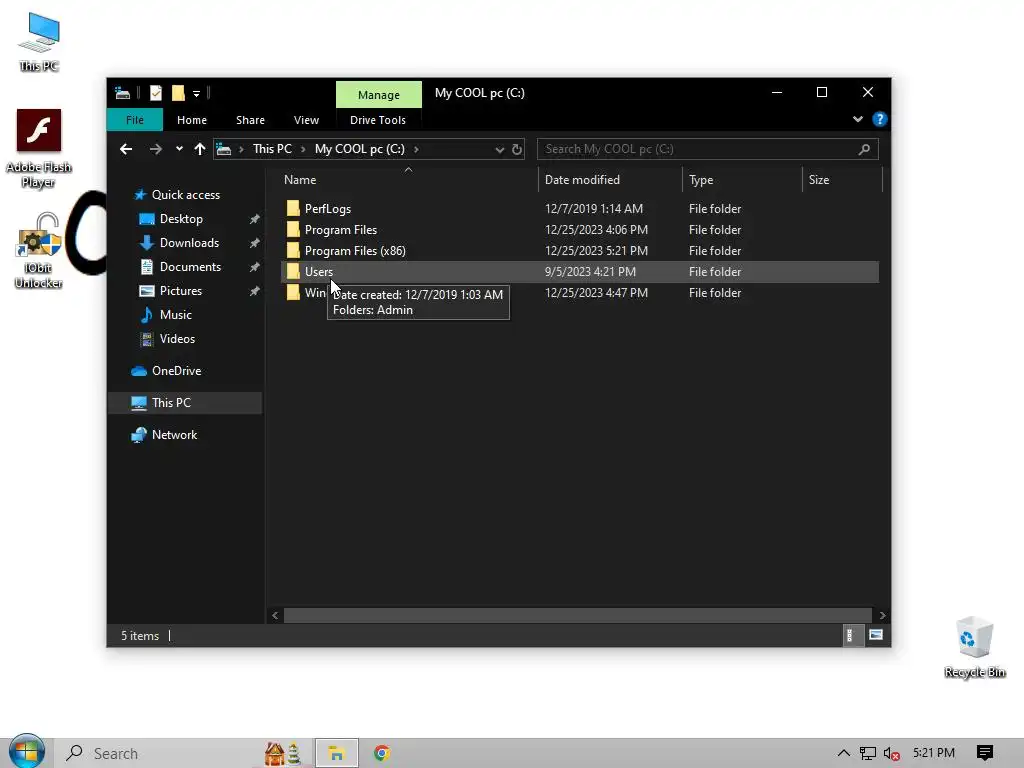Screen dimensions: 1024x768
Task: Click the pin next to Documents
Action: [x=254, y=267]
